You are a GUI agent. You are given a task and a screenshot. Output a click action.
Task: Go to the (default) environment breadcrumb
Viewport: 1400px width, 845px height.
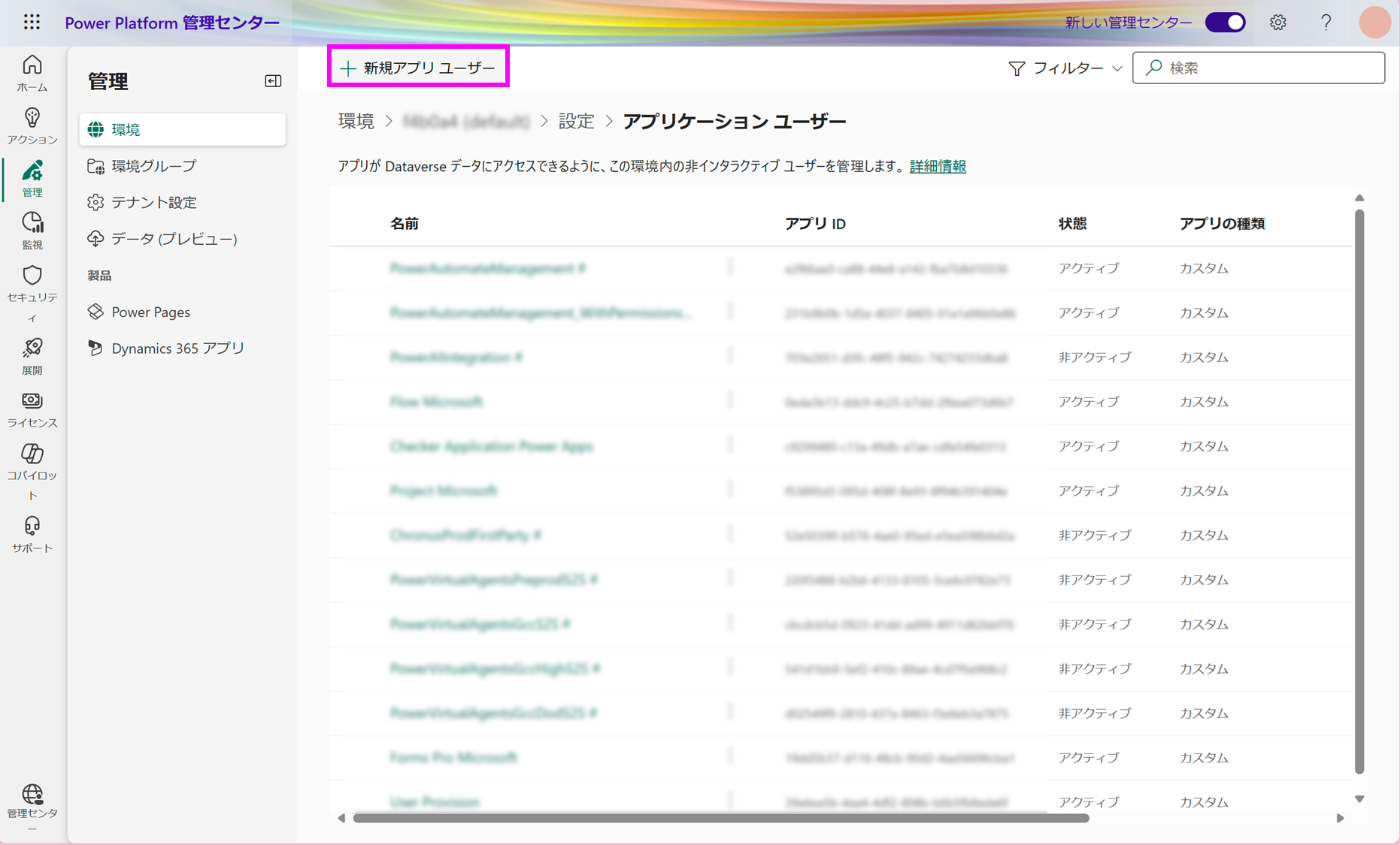click(x=465, y=122)
